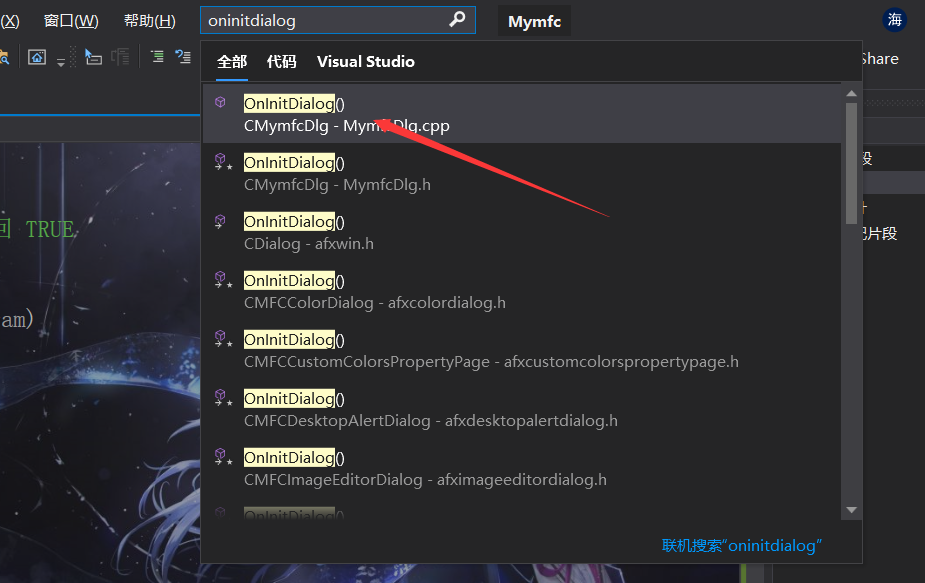Open OnInitDialog result in MymfcDlg.cpp

pyautogui.click(x=522, y=114)
